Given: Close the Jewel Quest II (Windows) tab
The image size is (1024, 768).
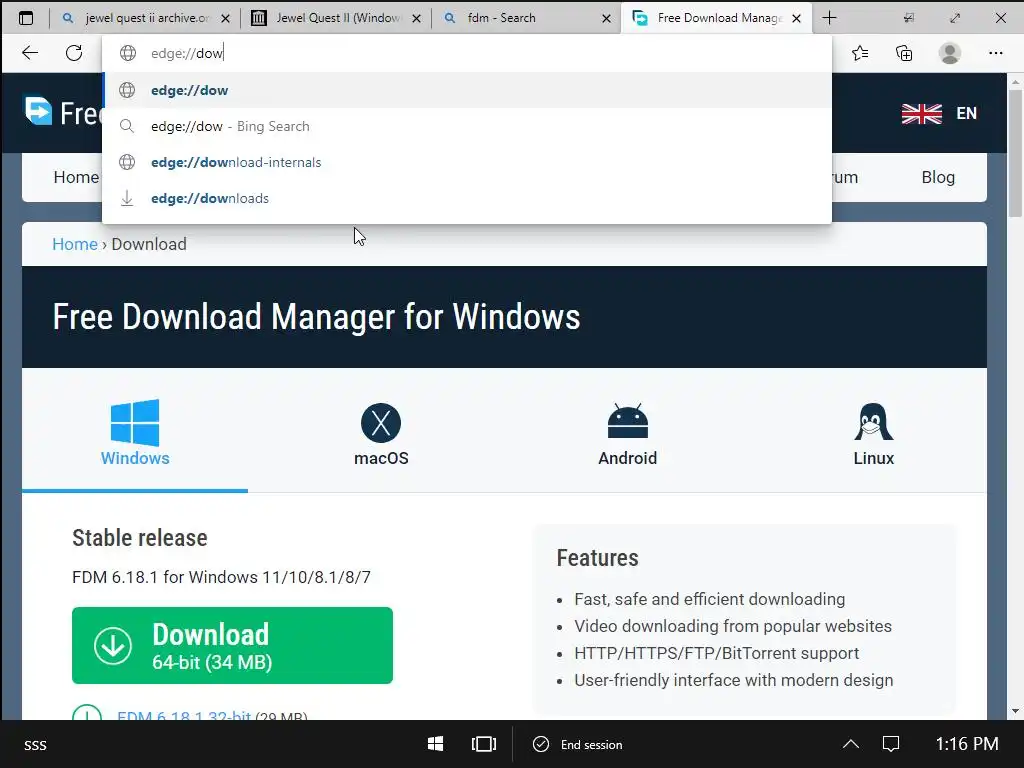Looking at the screenshot, I should point(416,18).
